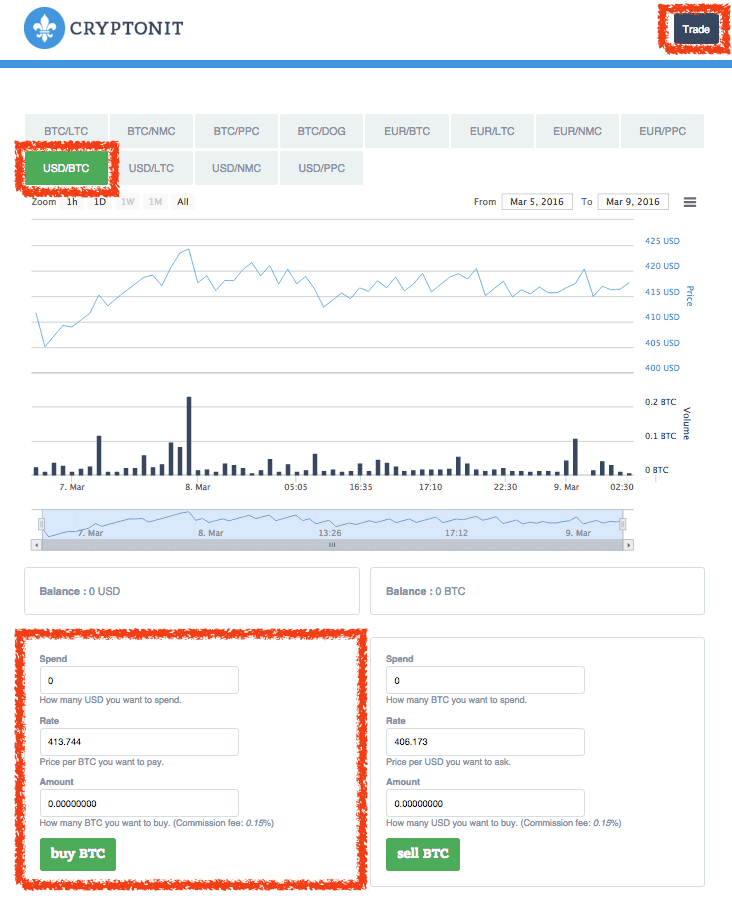732x900 pixels.
Task: Select the EUR/LTC pair tab
Action: pos(492,131)
